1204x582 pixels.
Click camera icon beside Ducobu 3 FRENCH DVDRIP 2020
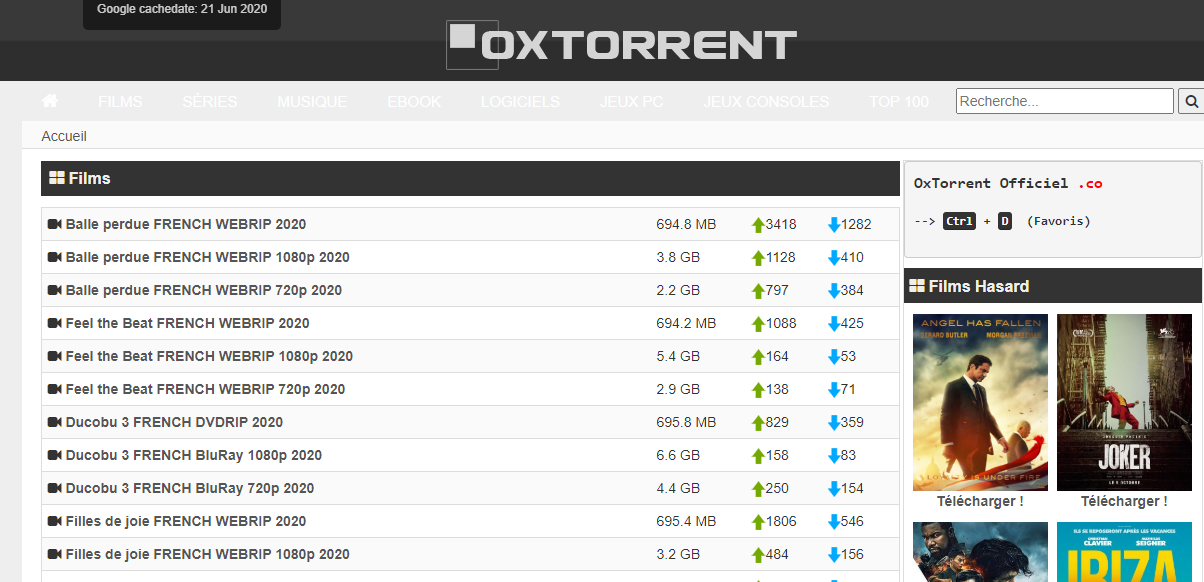(55, 422)
